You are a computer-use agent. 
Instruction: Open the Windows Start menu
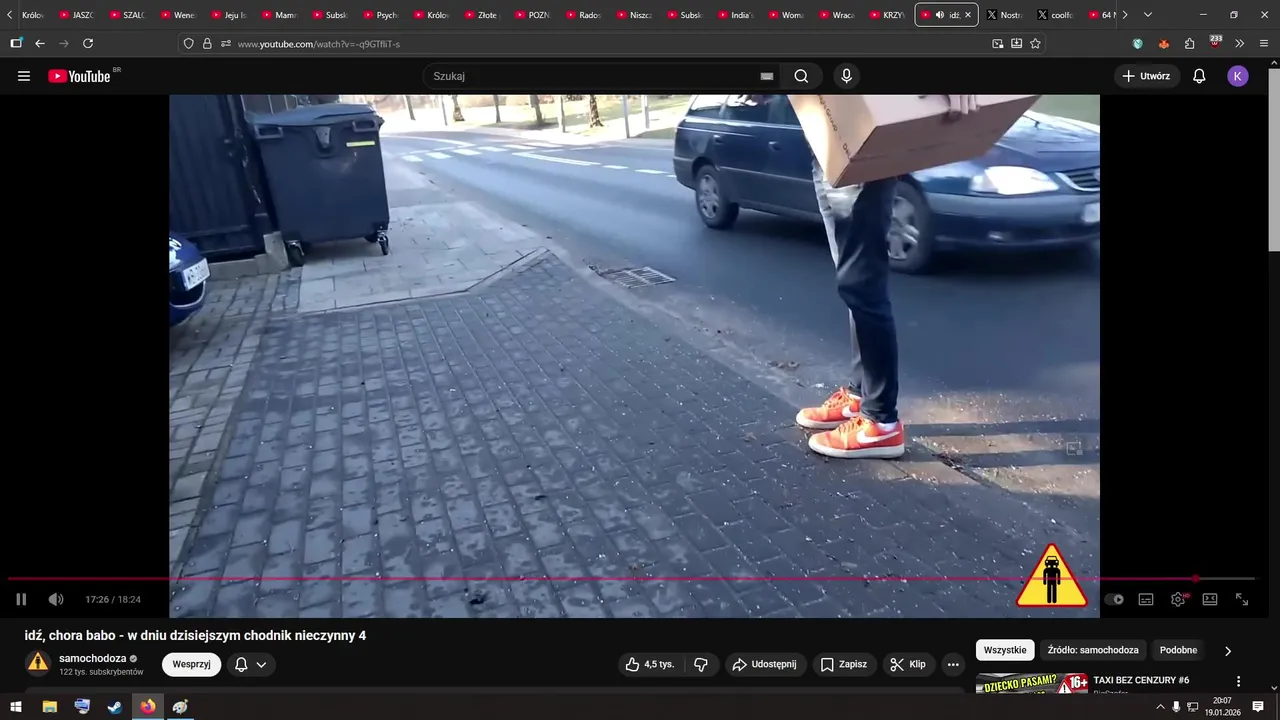[16, 707]
